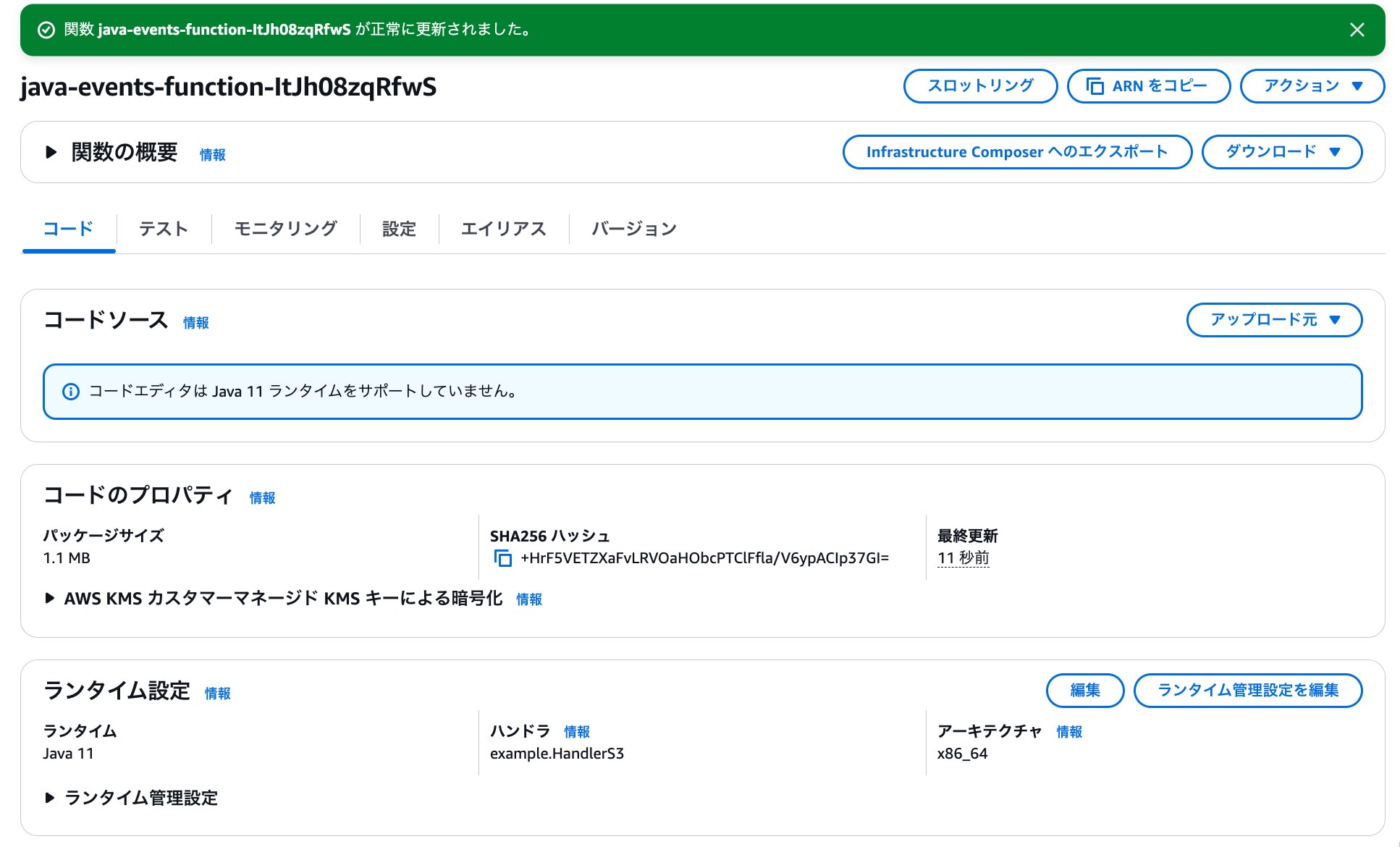The image size is (1400, 847).
Task: Open the アクション dropdown menu
Action: coord(1312,86)
